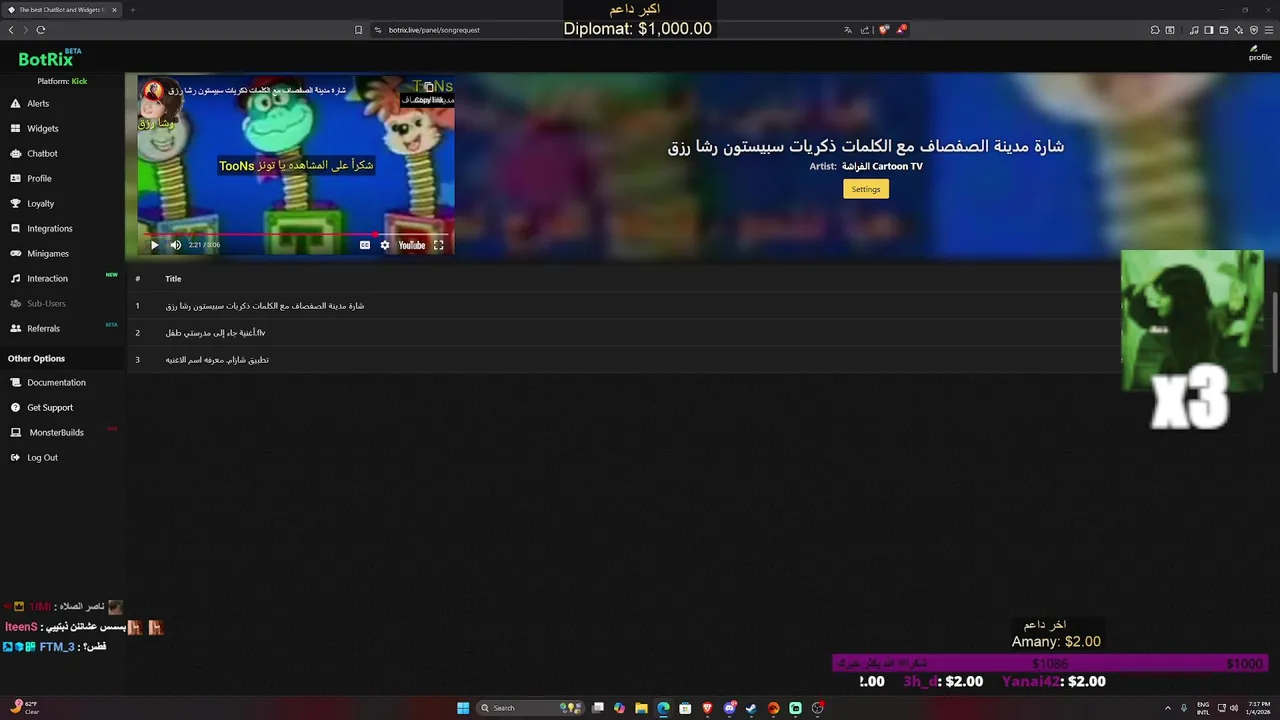The height and width of the screenshot is (720, 1280).
Task: Go to Chatbot settings
Action: (x=42, y=154)
